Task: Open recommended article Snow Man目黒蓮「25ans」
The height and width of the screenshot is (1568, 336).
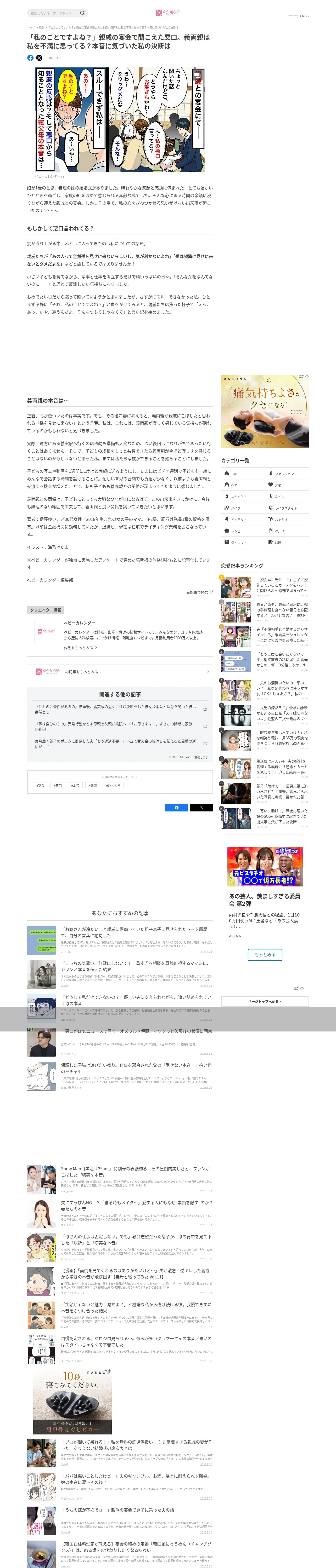Action: pyautogui.click(x=120, y=1179)
